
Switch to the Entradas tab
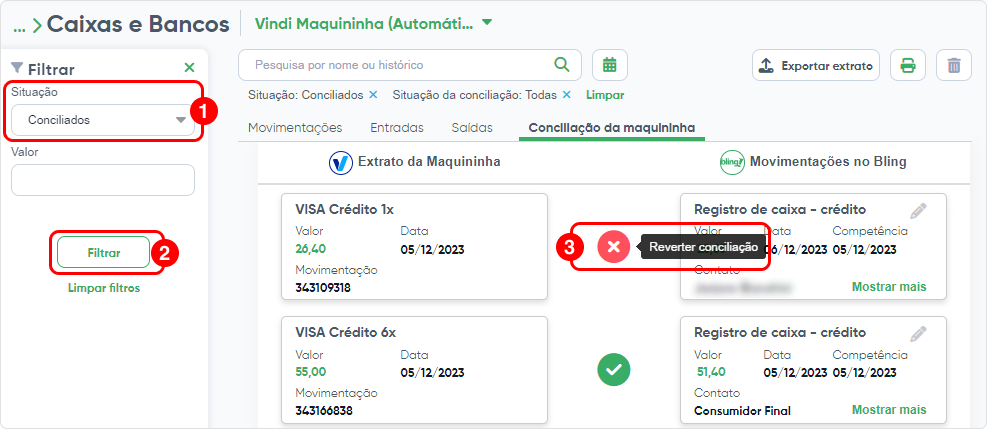pyautogui.click(x=397, y=128)
